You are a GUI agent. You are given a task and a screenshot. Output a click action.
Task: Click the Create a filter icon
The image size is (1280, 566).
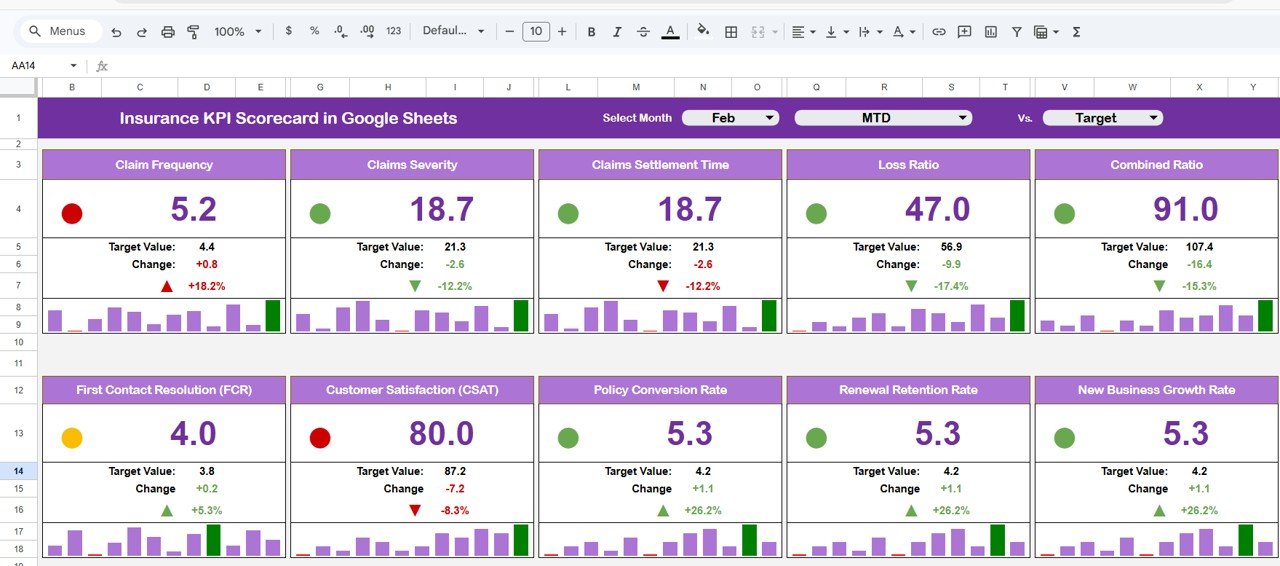[x=1017, y=32]
